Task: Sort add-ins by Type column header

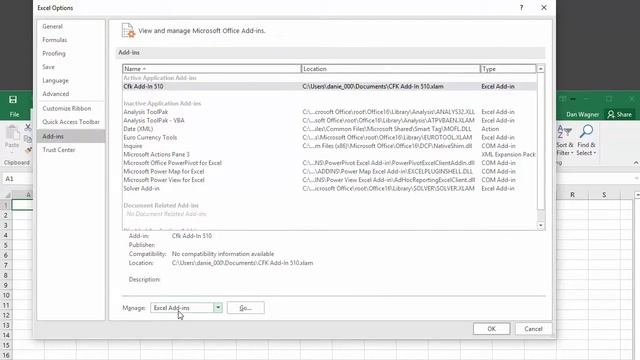Action: pos(508,69)
